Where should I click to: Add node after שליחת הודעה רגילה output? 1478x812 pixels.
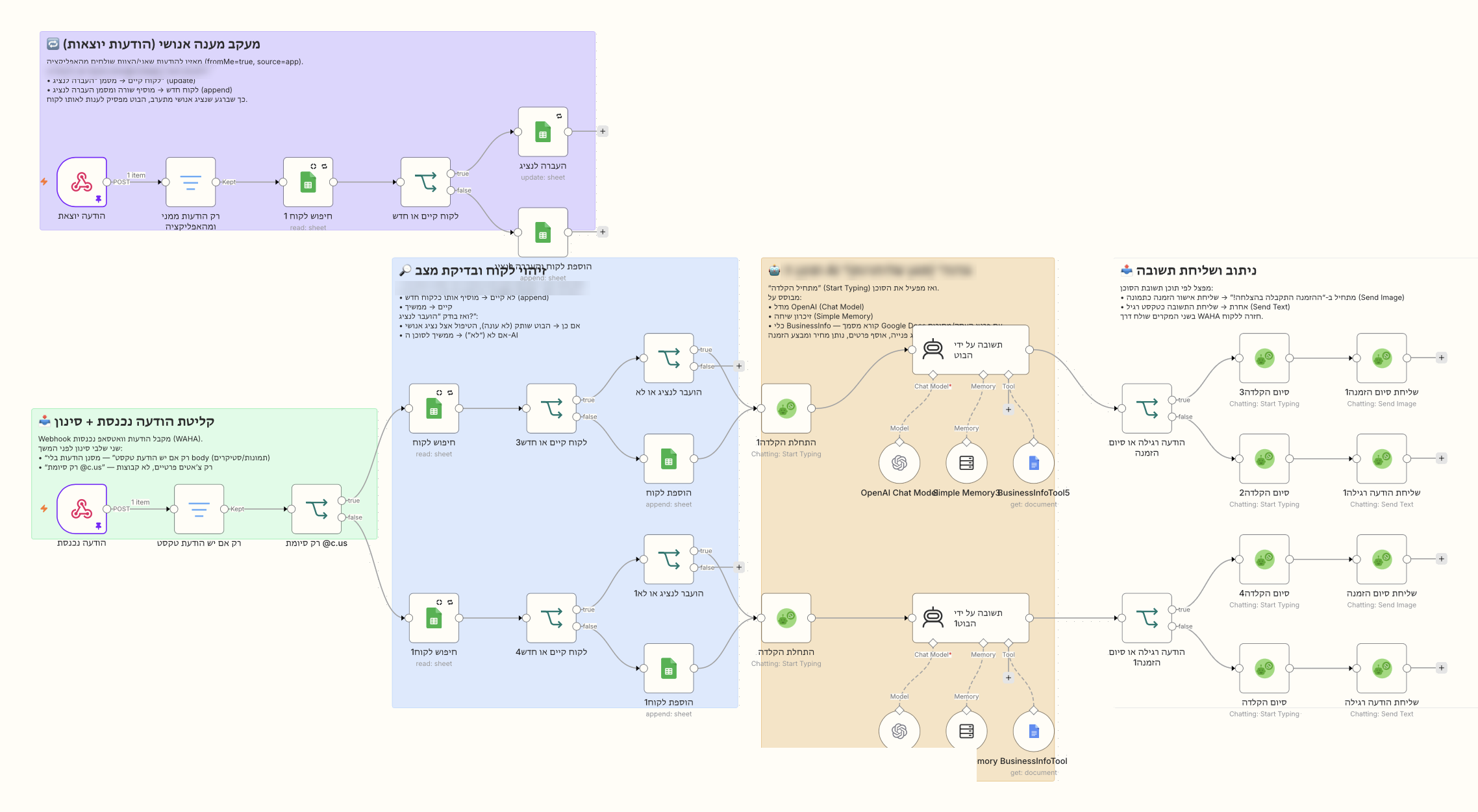[1442, 669]
